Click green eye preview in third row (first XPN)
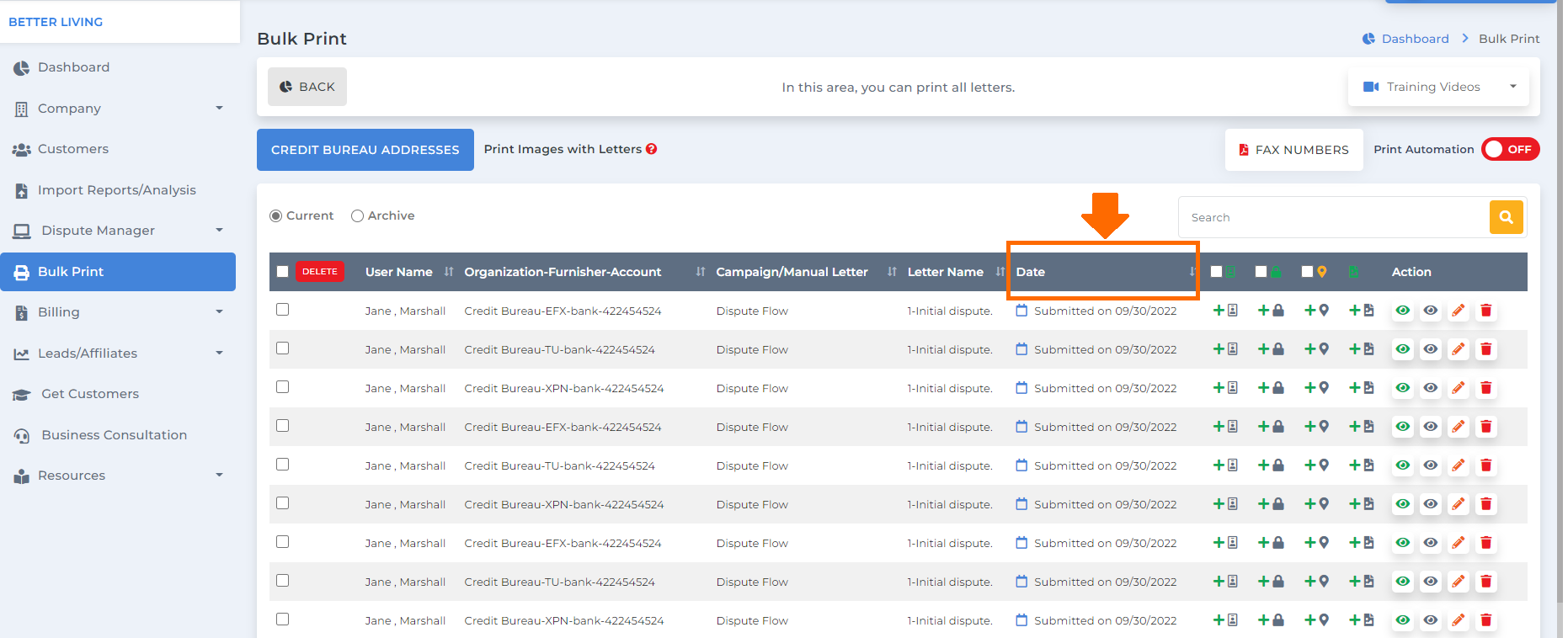The width and height of the screenshot is (1568, 638). point(1403,388)
